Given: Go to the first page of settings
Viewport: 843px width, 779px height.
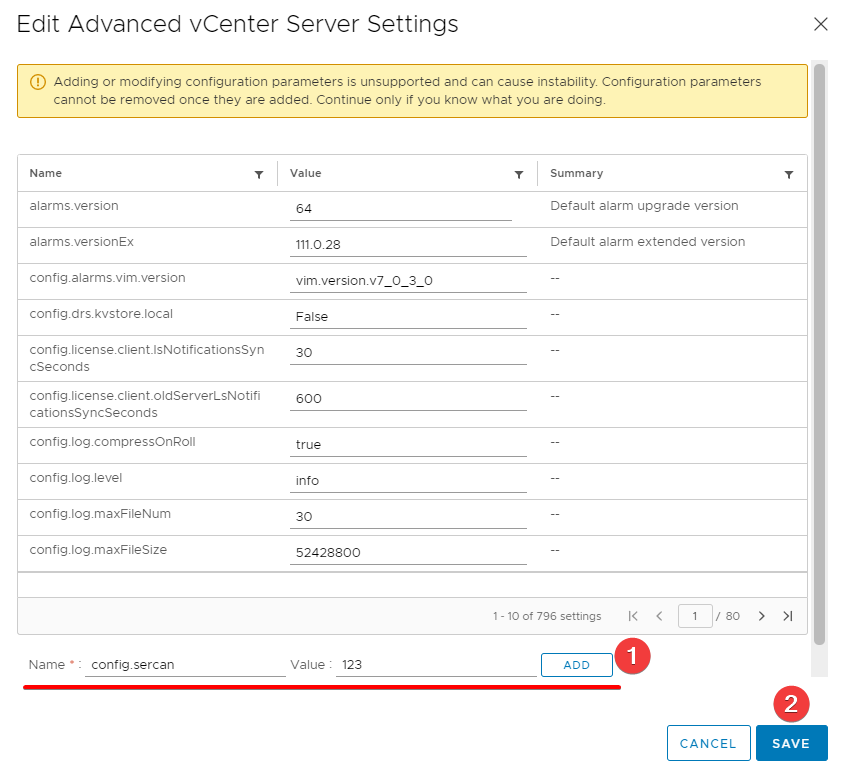Looking at the screenshot, I should (x=633, y=616).
